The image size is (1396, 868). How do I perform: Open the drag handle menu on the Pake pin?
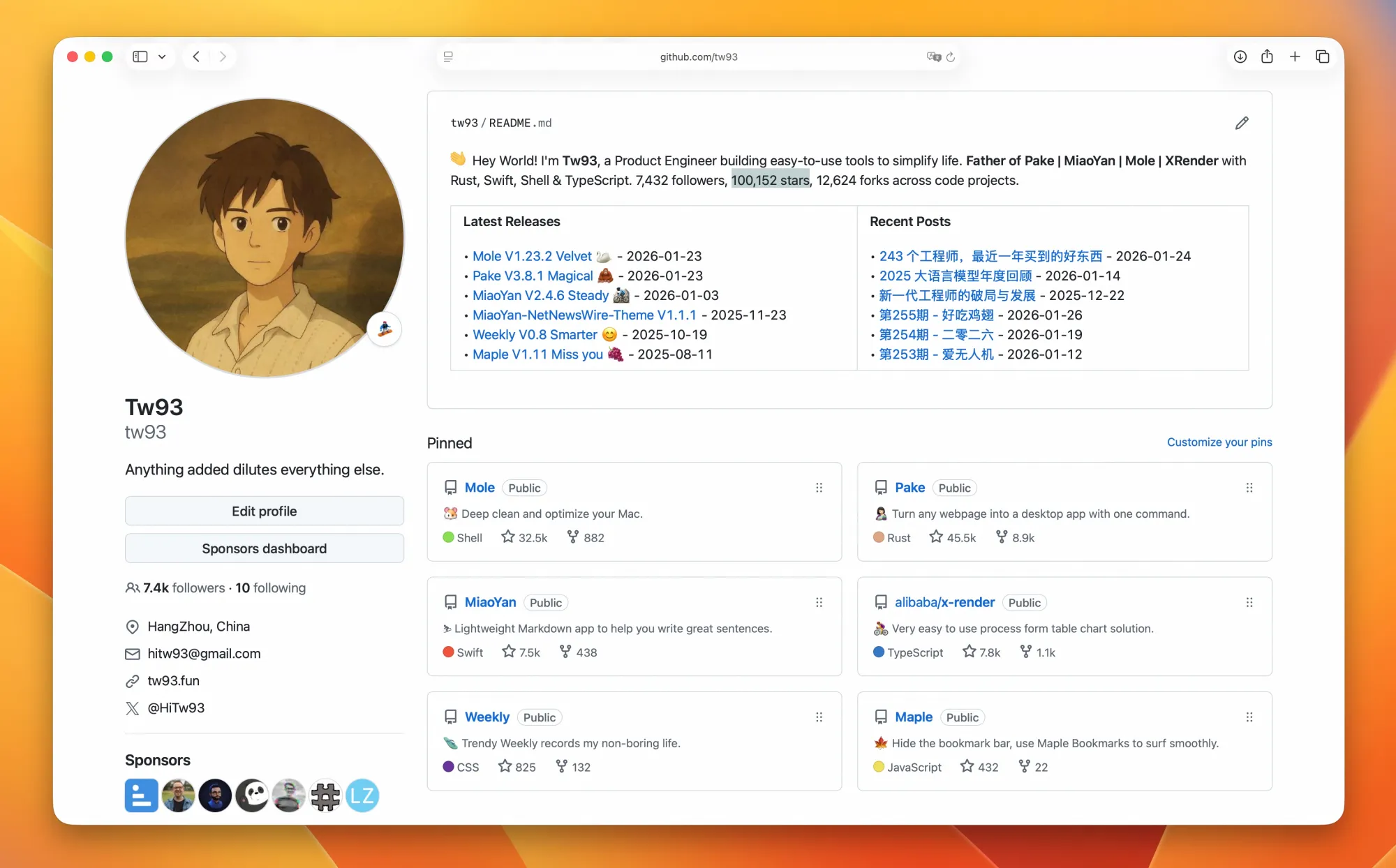1249,488
